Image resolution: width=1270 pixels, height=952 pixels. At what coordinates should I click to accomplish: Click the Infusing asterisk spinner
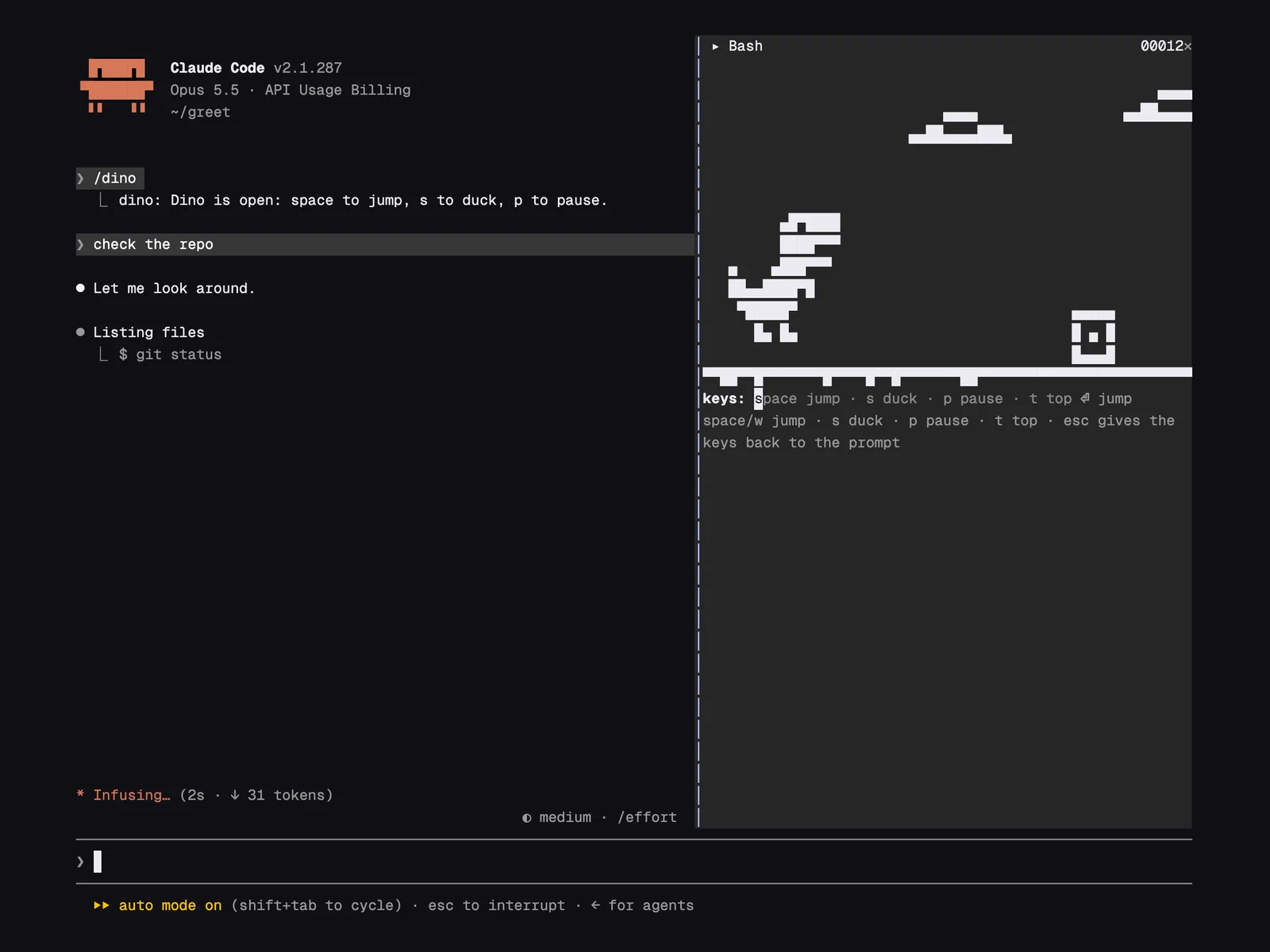(x=80, y=794)
